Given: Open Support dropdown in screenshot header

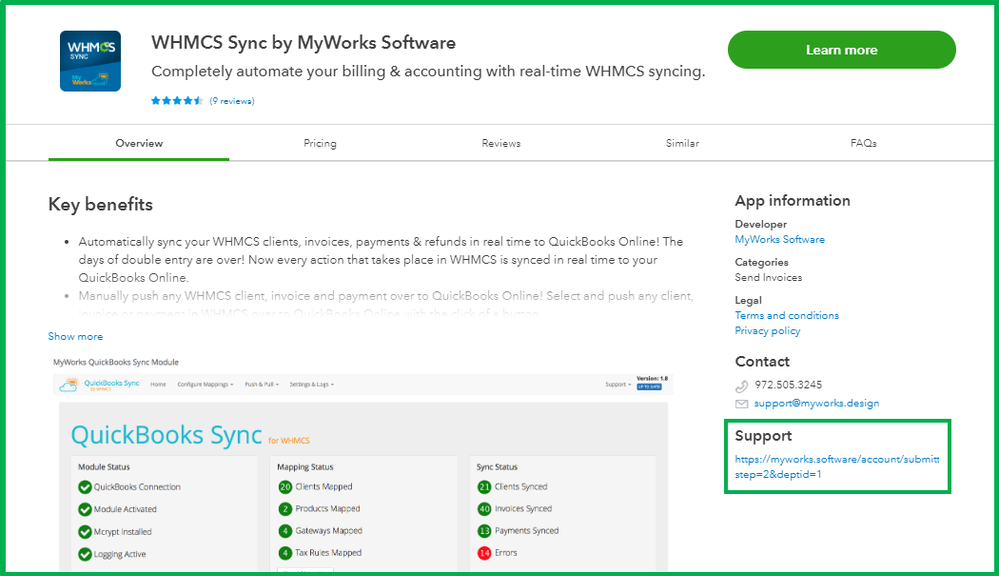Looking at the screenshot, I should [x=618, y=384].
